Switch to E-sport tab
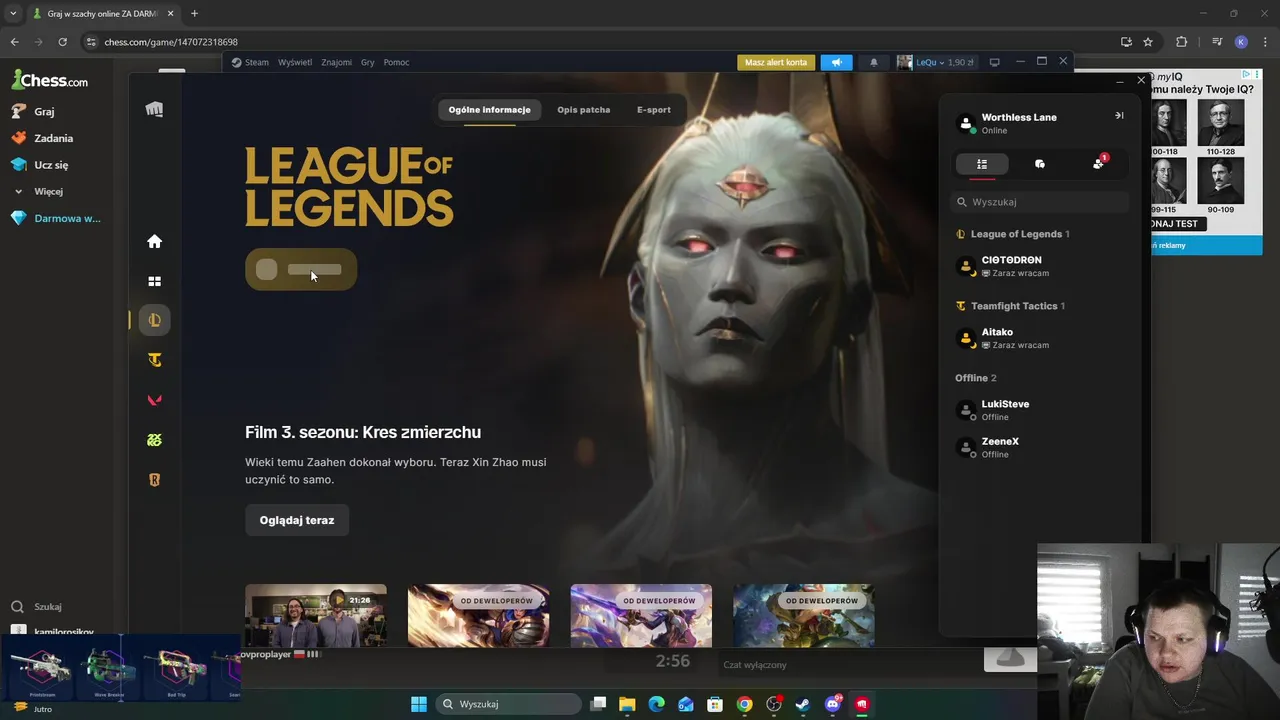 (654, 110)
